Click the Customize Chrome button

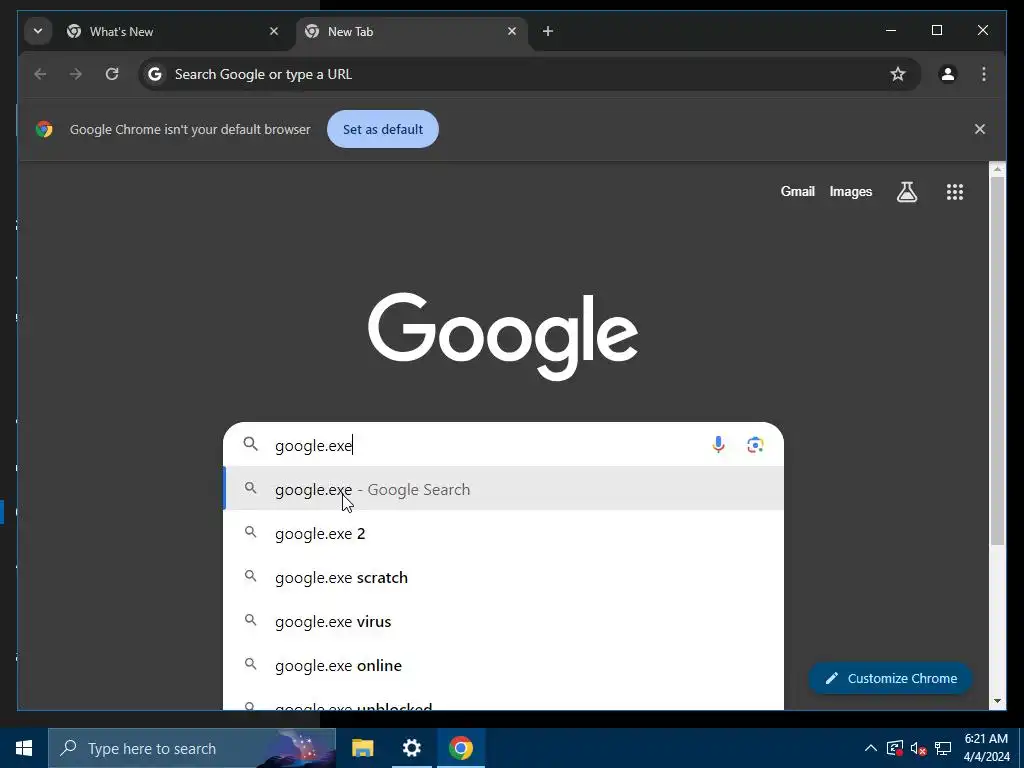coord(890,679)
